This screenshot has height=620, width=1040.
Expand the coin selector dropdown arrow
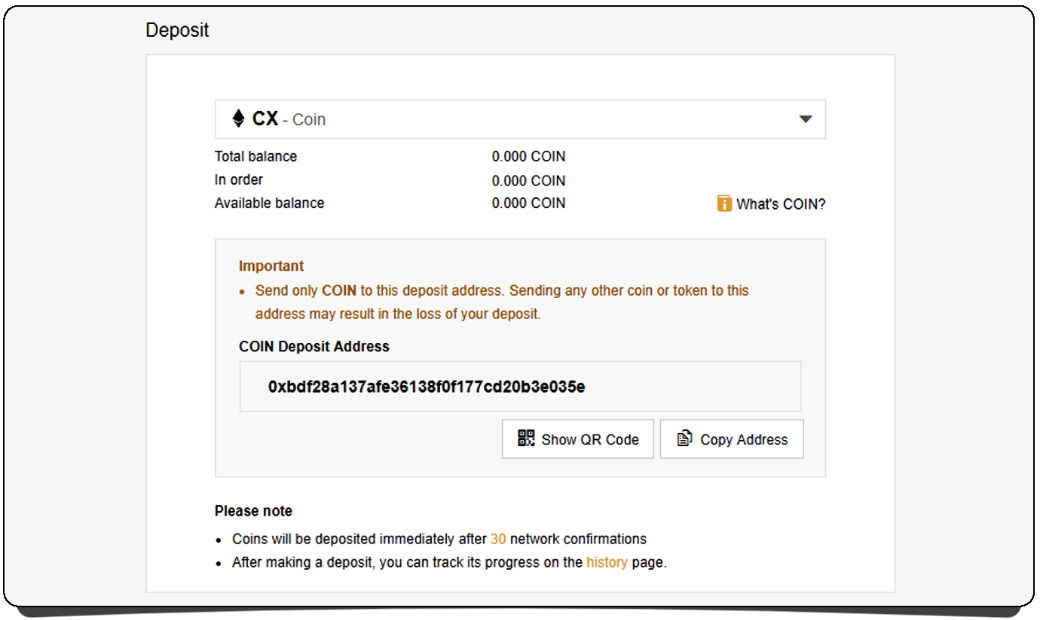pyautogui.click(x=806, y=120)
